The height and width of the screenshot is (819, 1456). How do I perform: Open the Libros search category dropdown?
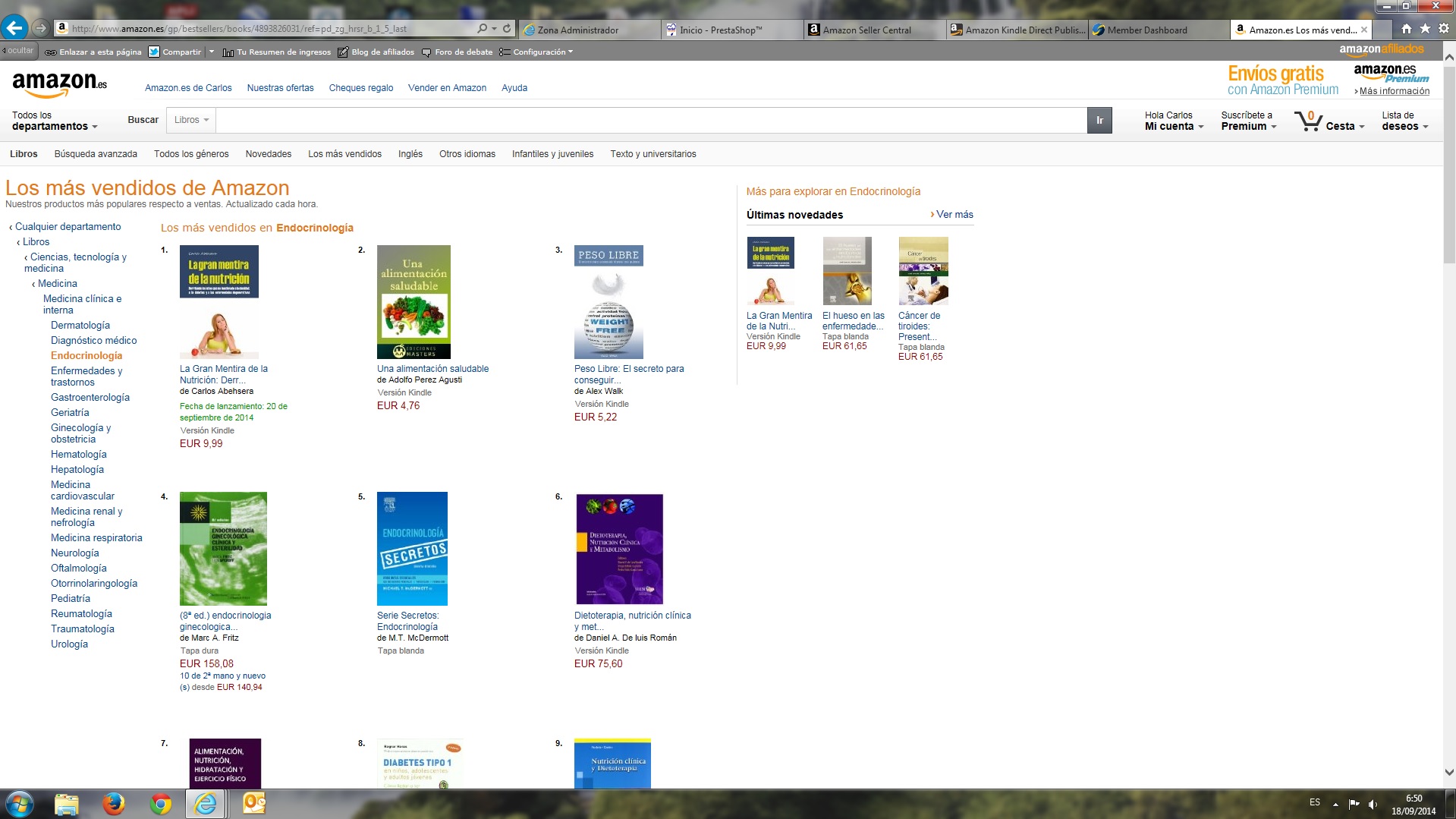pyautogui.click(x=192, y=120)
